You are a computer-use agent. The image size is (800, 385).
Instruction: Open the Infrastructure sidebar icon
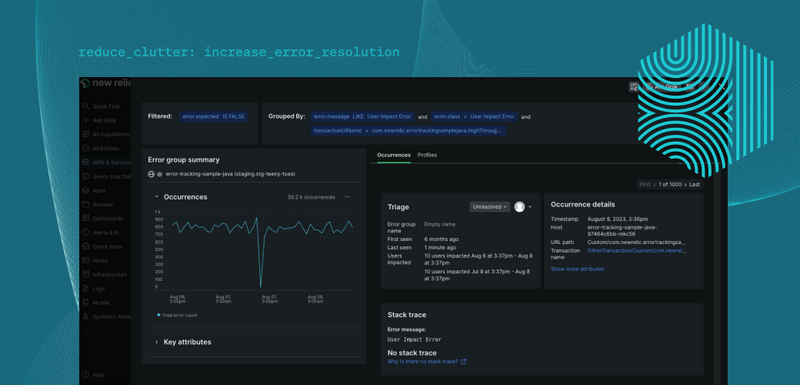86,274
